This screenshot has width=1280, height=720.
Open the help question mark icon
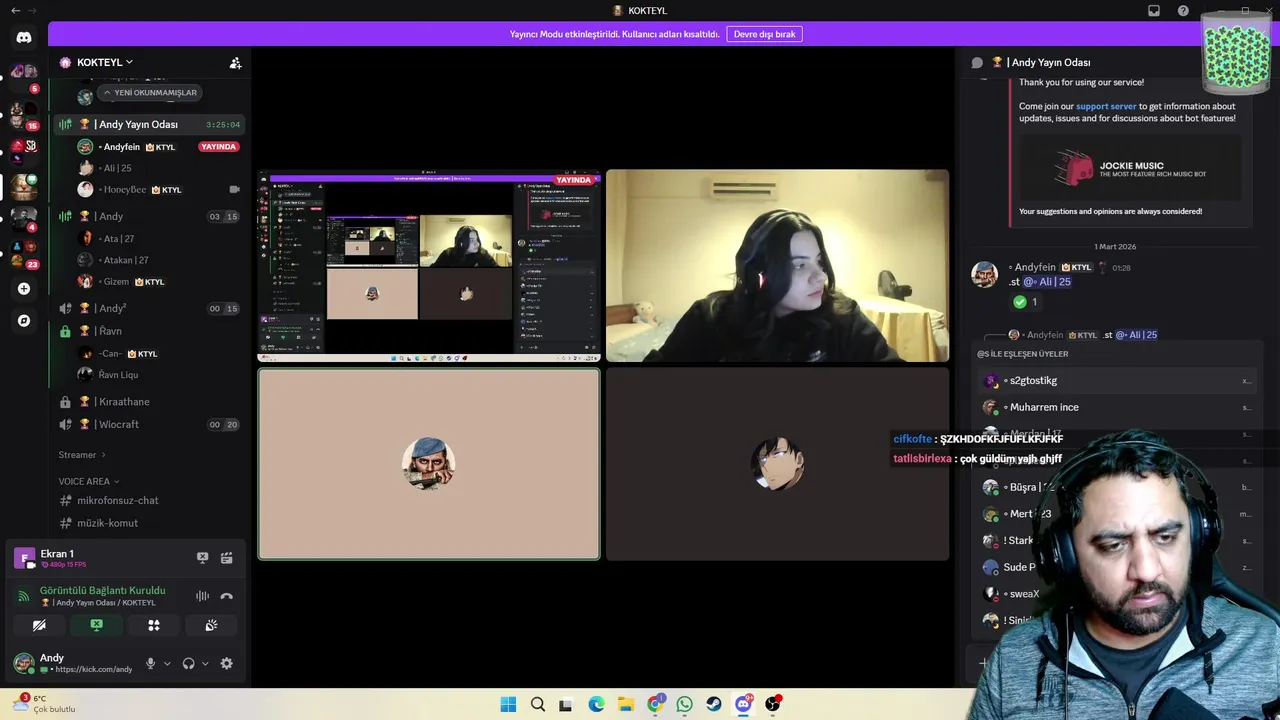tap(1184, 10)
